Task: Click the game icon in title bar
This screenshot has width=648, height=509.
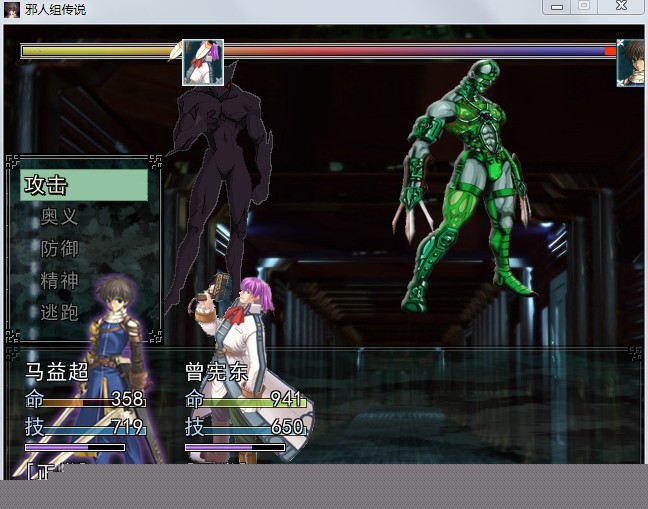Action: click(12, 9)
